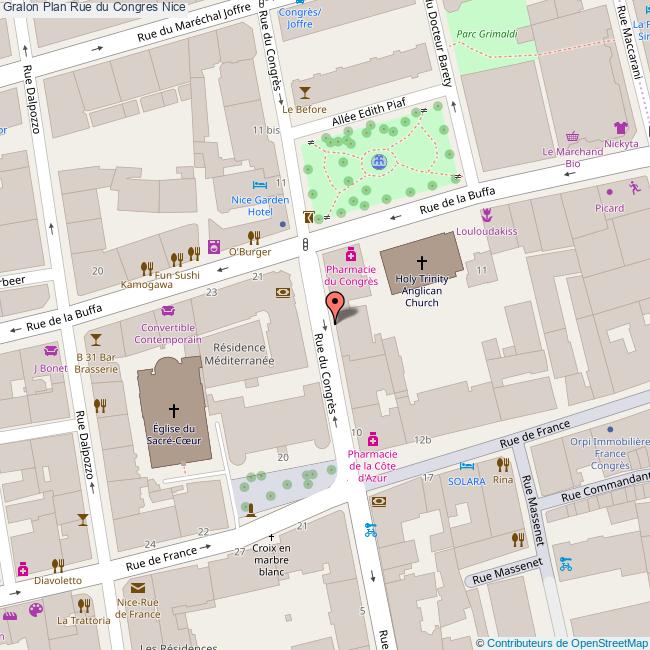Click the Croix en marbre blanc cross marker
This screenshot has height=650, width=650.
271,538
